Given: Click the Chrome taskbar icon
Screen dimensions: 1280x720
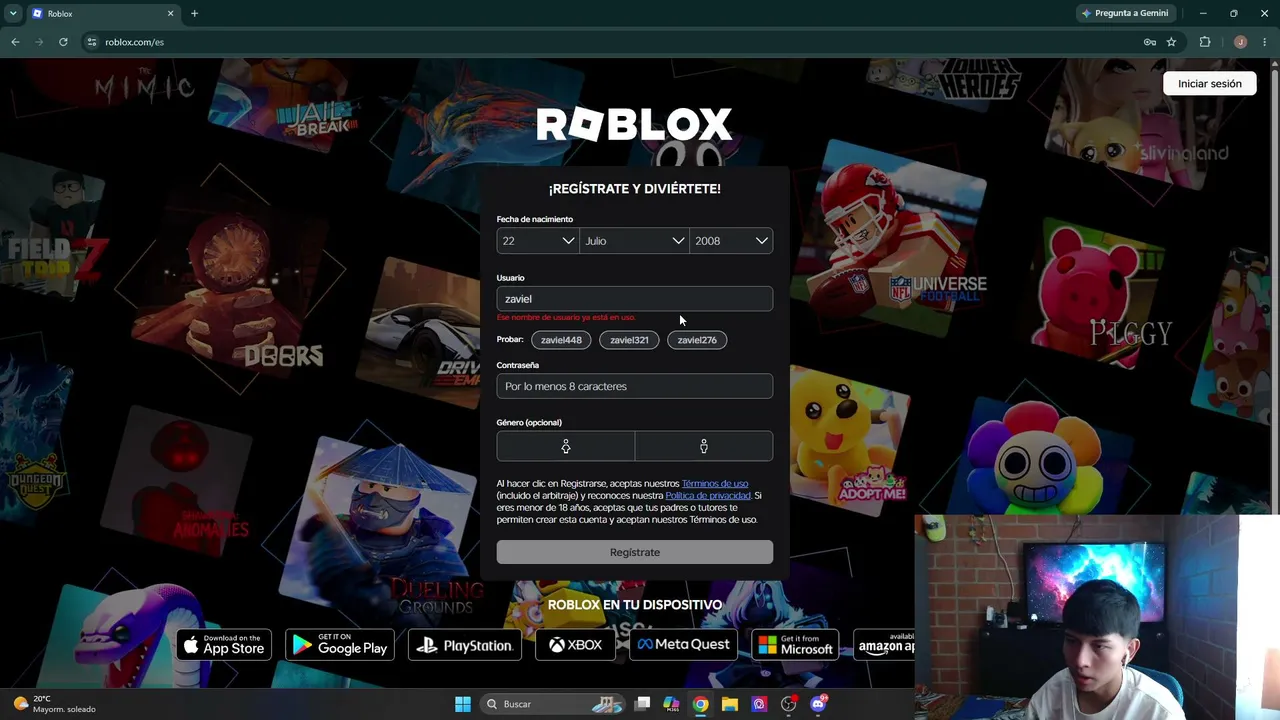Looking at the screenshot, I should coord(700,704).
